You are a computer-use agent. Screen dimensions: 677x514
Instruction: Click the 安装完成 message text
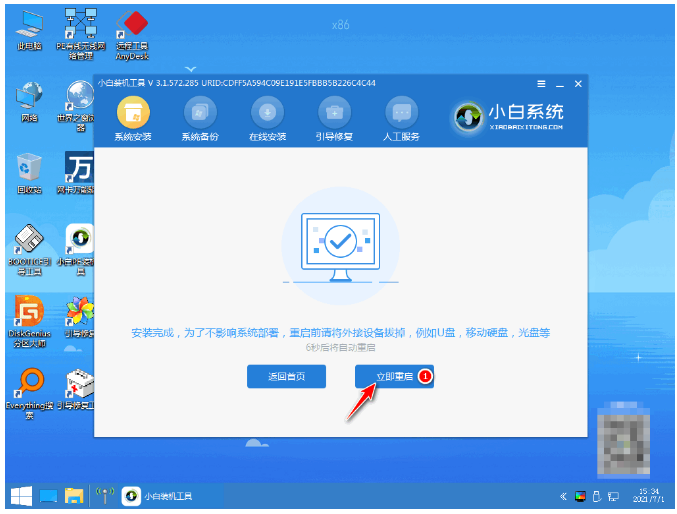pyautogui.click(x=340, y=333)
